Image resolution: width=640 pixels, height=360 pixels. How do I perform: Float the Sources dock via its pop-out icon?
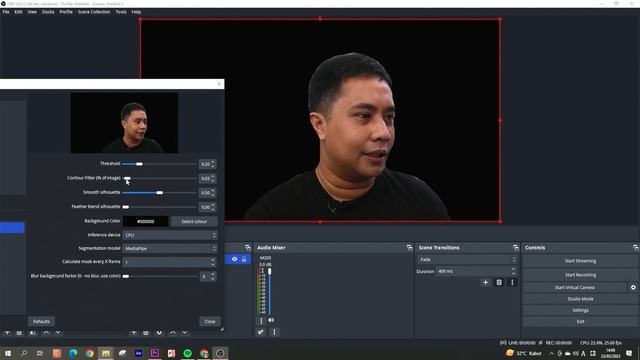248,248
